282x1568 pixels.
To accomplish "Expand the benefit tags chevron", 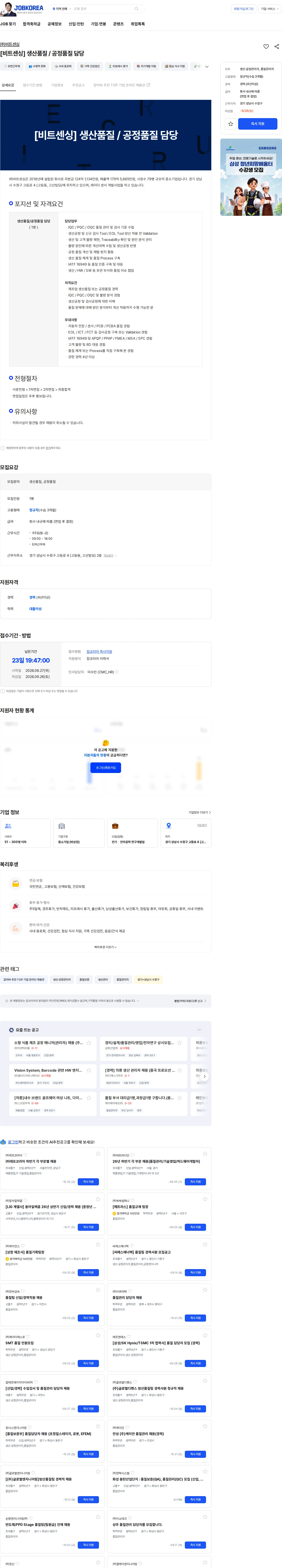I will tap(207, 66).
